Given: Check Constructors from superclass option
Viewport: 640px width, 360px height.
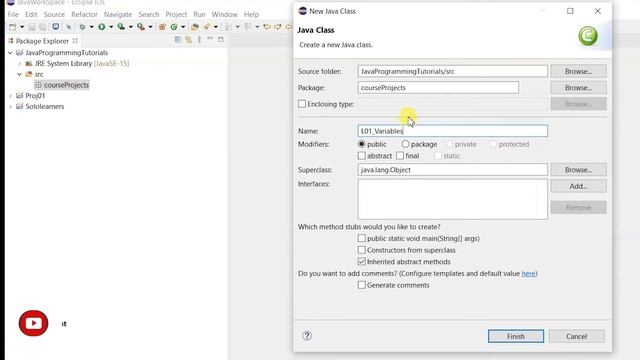Looking at the screenshot, I should (x=362, y=250).
